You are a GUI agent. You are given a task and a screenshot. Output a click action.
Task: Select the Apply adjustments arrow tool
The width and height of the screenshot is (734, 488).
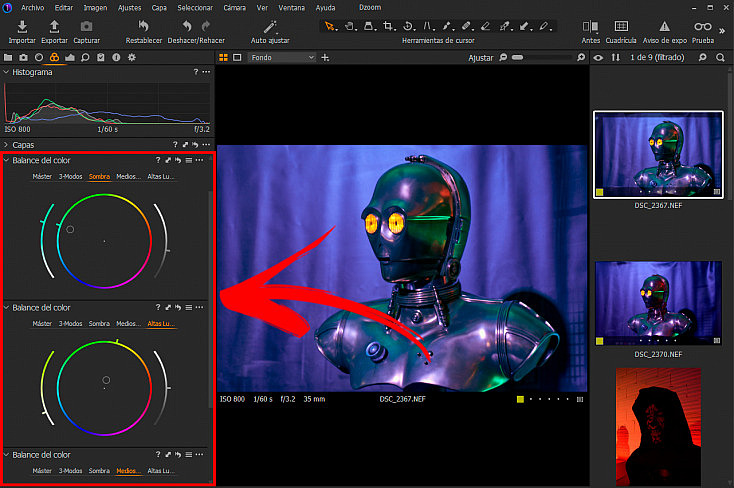tap(524, 26)
